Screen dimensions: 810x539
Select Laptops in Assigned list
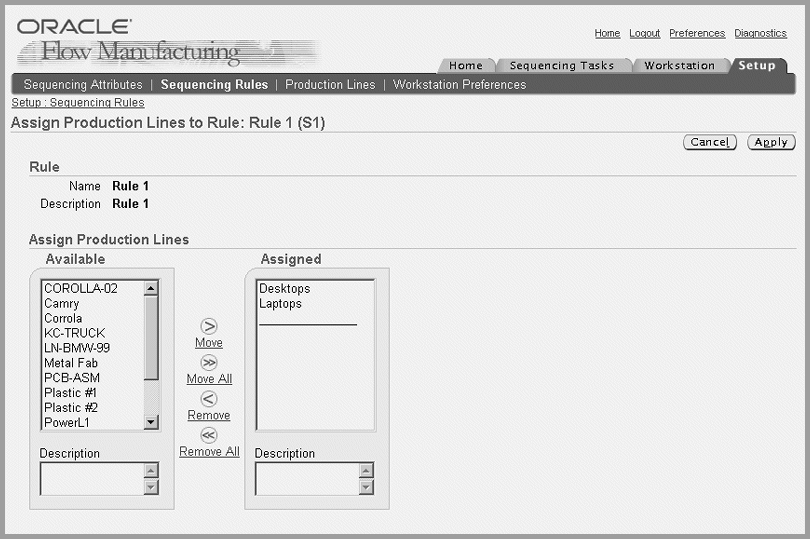[315, 303]
